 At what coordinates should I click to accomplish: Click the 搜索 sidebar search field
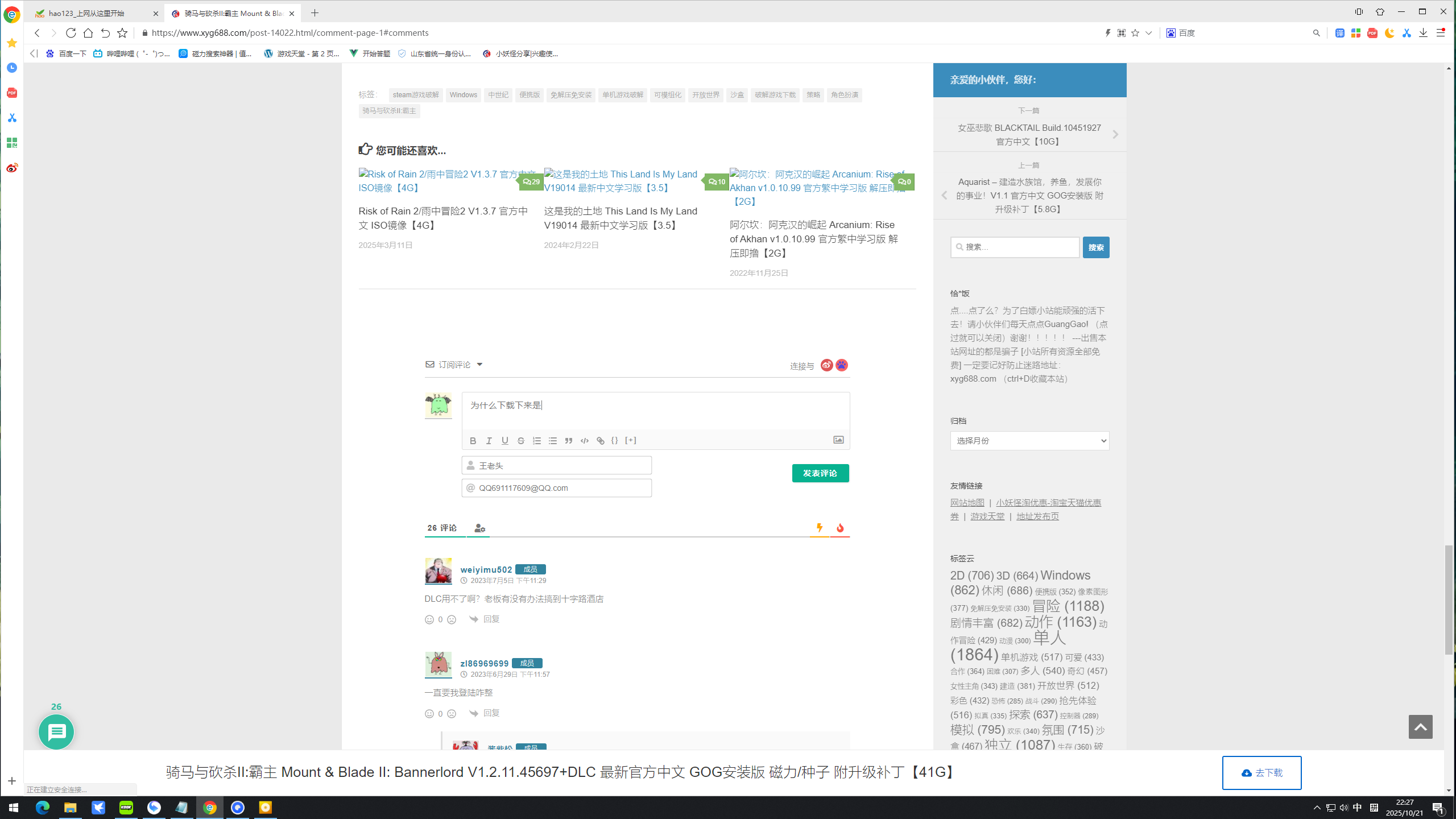[1015, 247]
